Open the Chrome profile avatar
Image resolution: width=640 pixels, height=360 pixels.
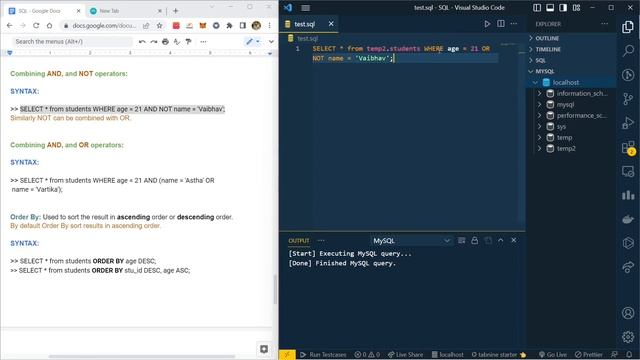256,25
